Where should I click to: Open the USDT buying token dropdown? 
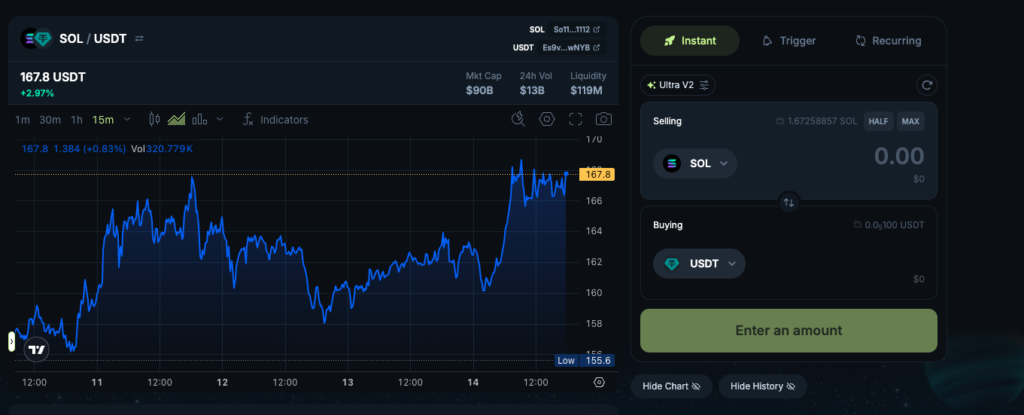pyautogui.click(x=699, y=263)
